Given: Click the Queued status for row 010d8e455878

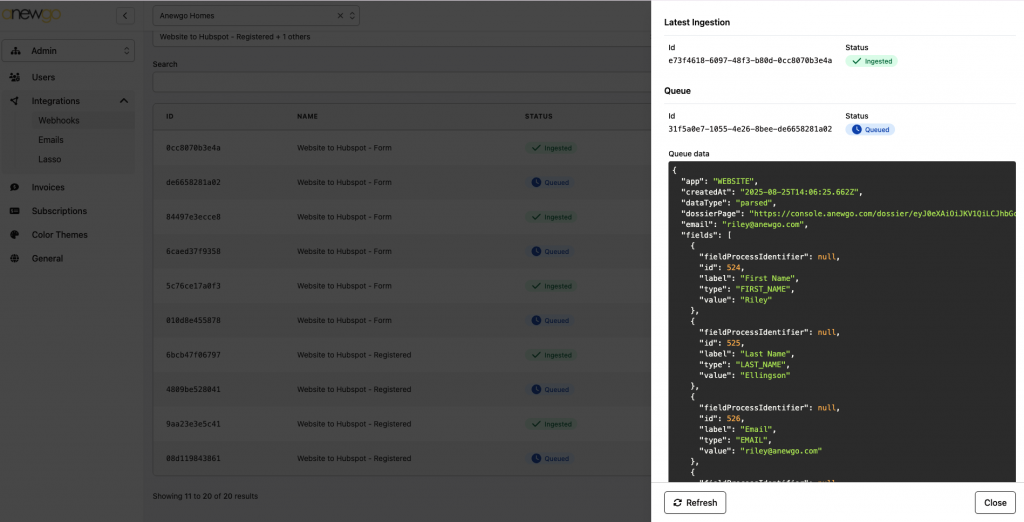Looking at the screenshot, I should coord(551,321).
